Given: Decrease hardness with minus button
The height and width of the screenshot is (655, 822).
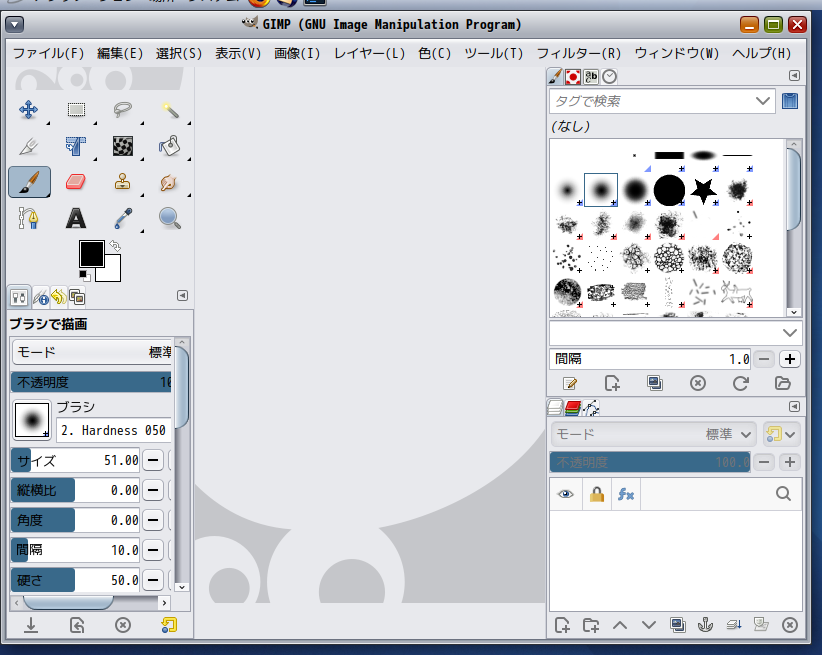Looking at the screenshot, I should click(153, 580).
